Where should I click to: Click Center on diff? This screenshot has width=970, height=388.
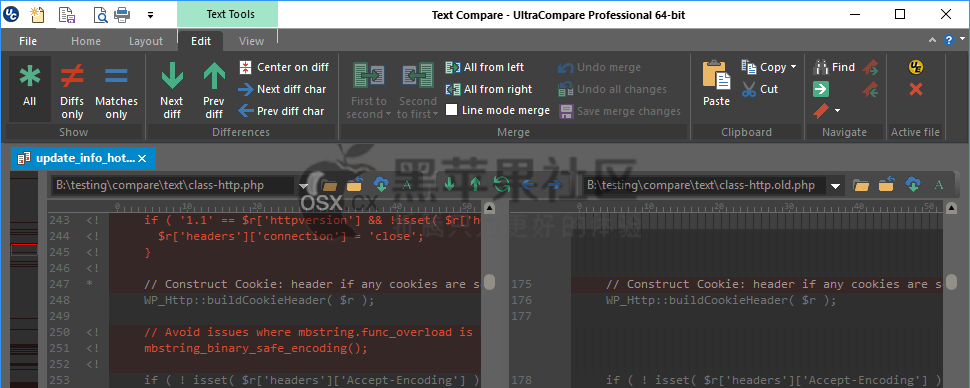284,67
